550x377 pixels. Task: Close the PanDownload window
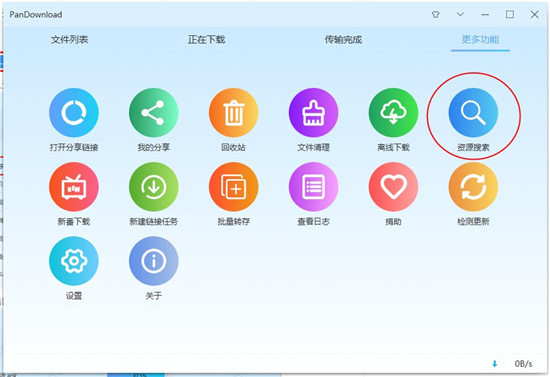(x=535, y=14)
